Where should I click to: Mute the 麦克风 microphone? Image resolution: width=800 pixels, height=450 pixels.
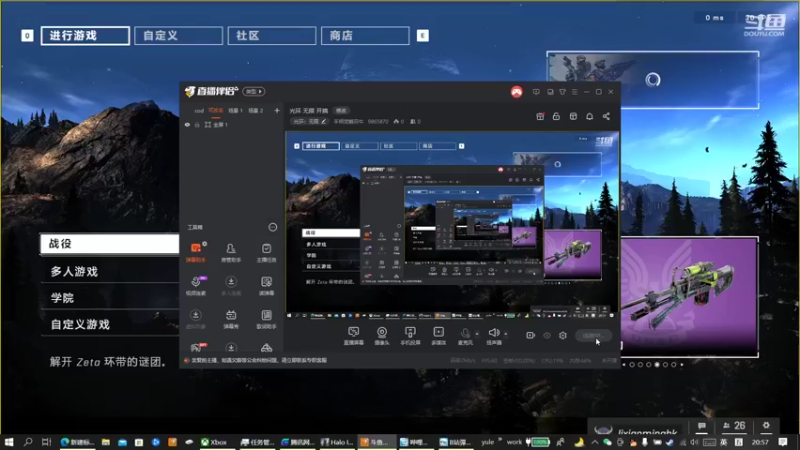(465, 336)
